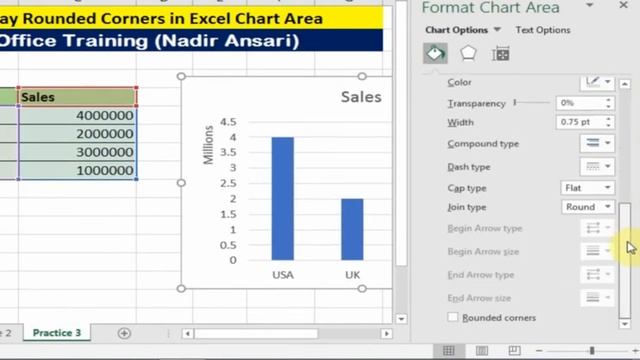Expand the Chart Options dropdown arrow
Viewport: 640px width, 360px height.
pos(497,29)
